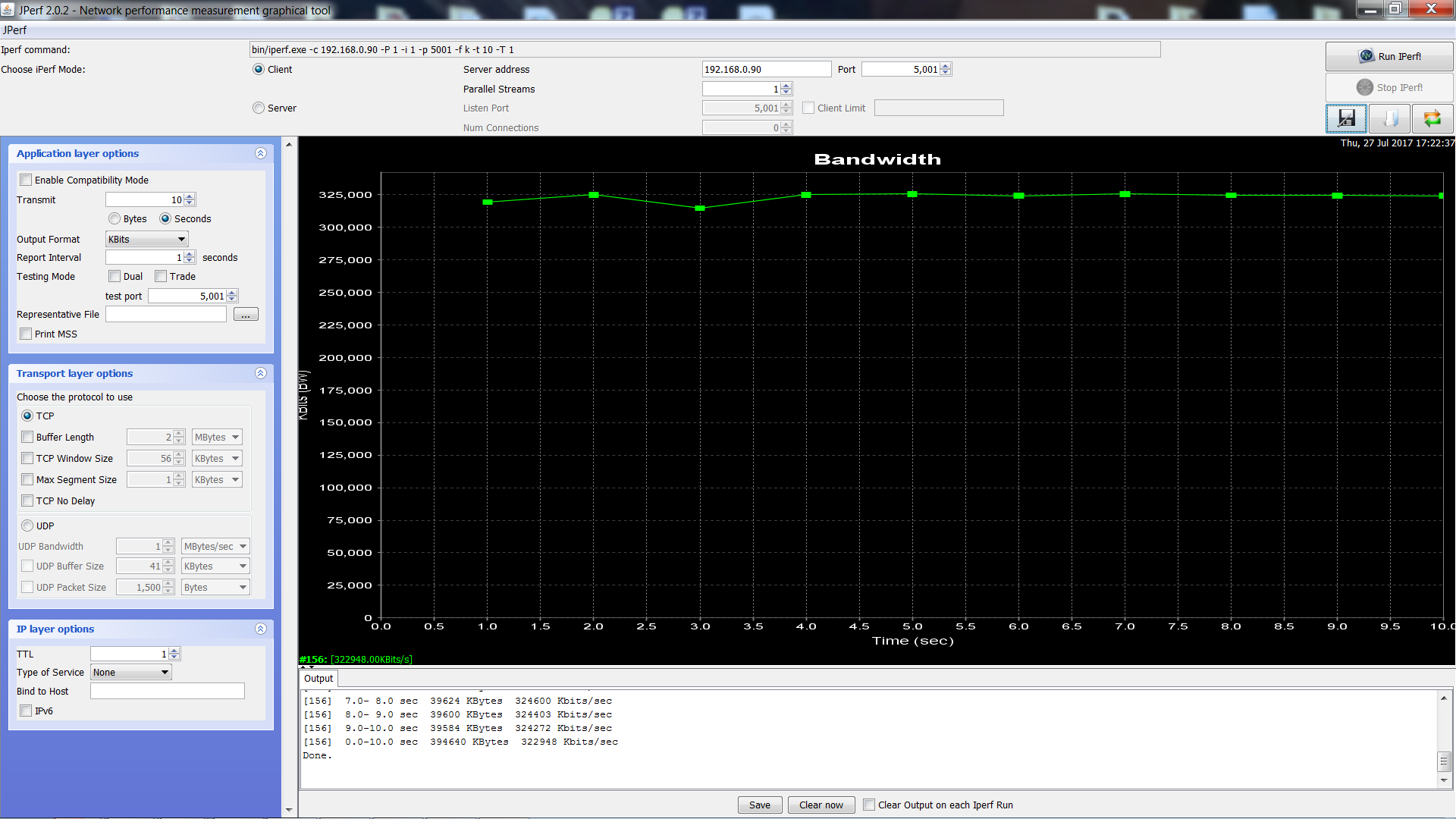Click the save configuration floppy icon
This screenshot has width=1456, height=819.
(1346, 118)
